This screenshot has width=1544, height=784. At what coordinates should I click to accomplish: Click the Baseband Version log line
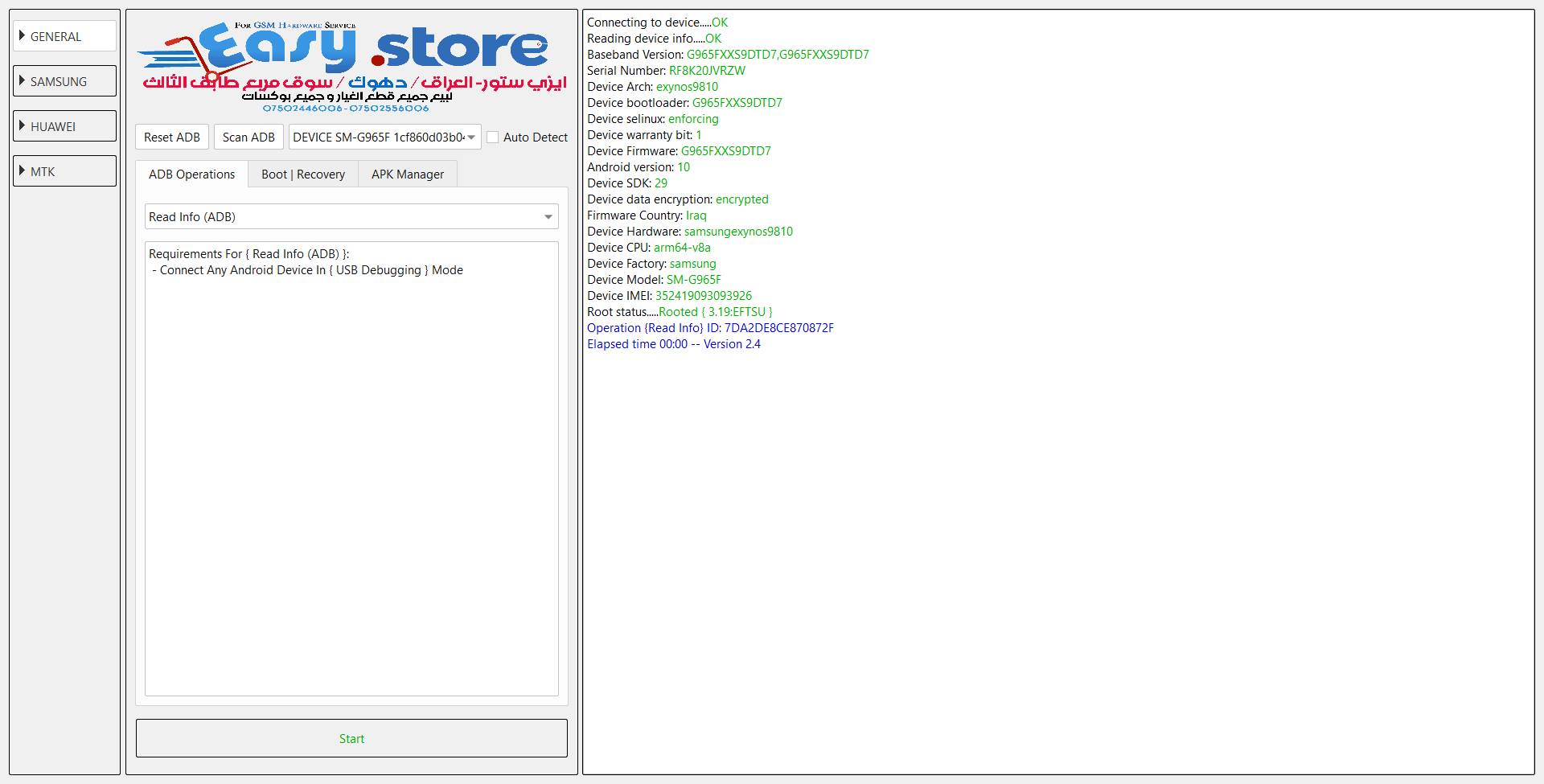click(x=728, y=55)
